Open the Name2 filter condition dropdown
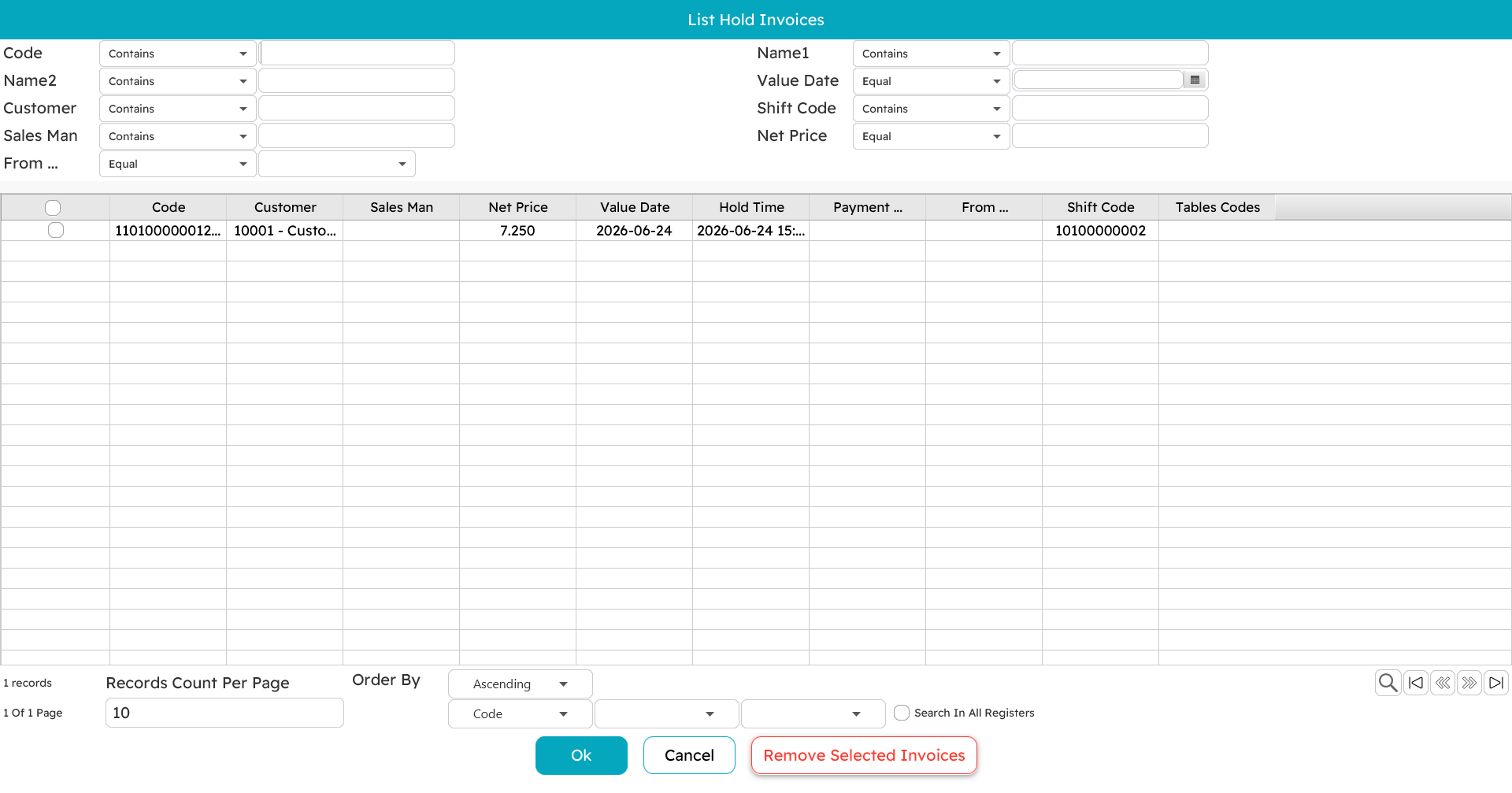The image size is (1512, 793). pyautogui.click(x=177, y=81)
